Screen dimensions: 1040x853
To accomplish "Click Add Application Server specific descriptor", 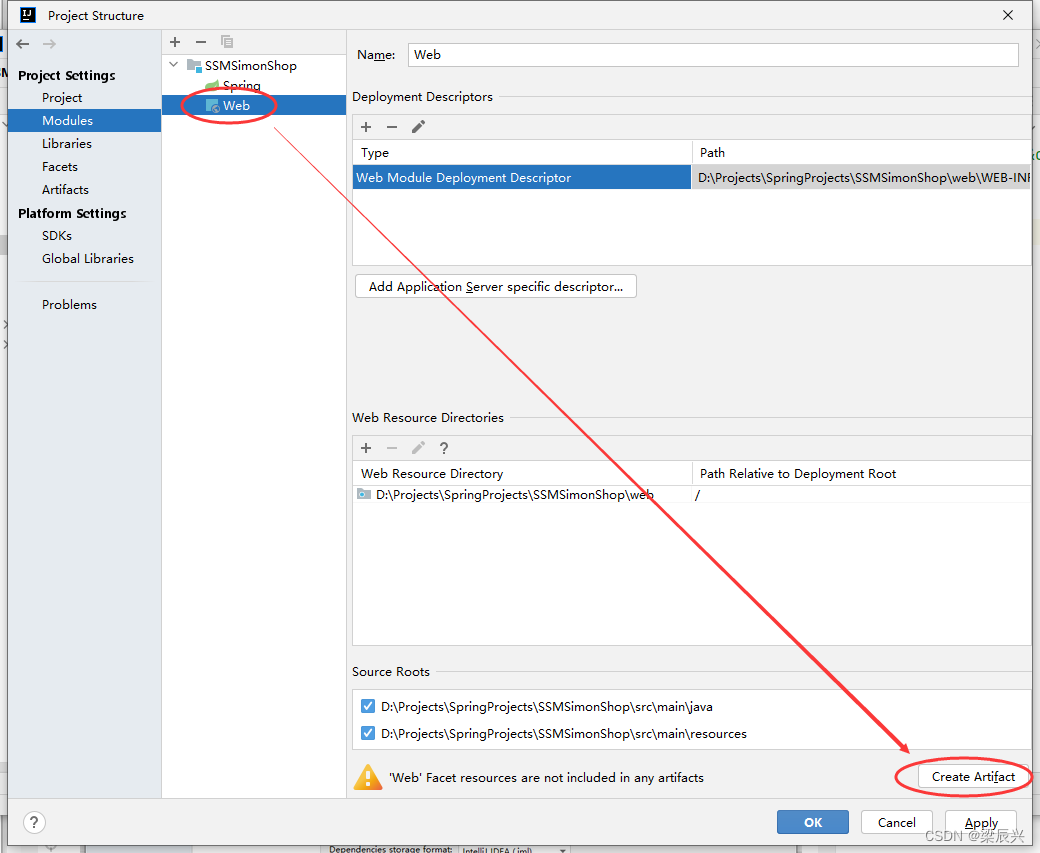I will 495,287.
